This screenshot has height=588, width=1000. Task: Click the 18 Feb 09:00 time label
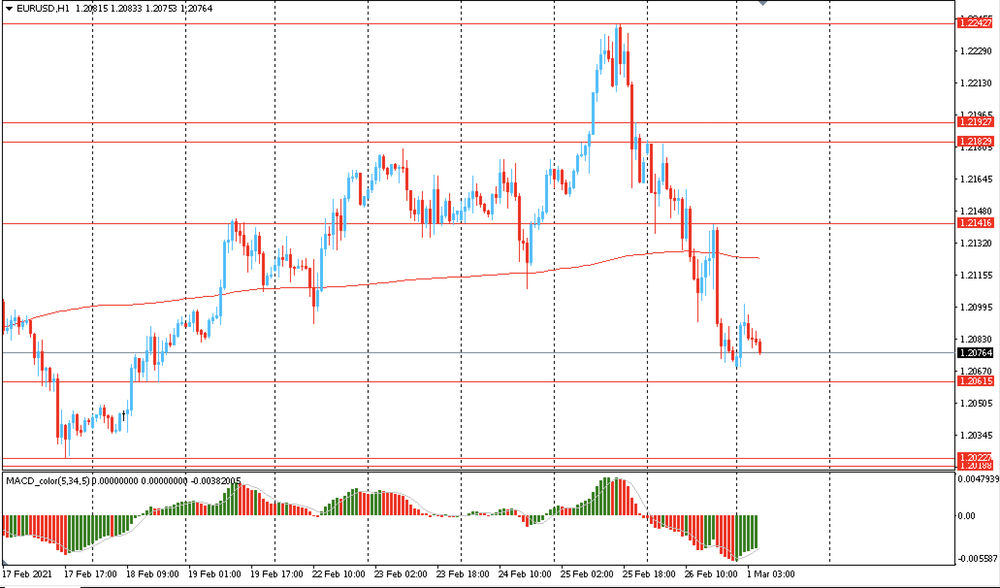[x=152, y=574]
